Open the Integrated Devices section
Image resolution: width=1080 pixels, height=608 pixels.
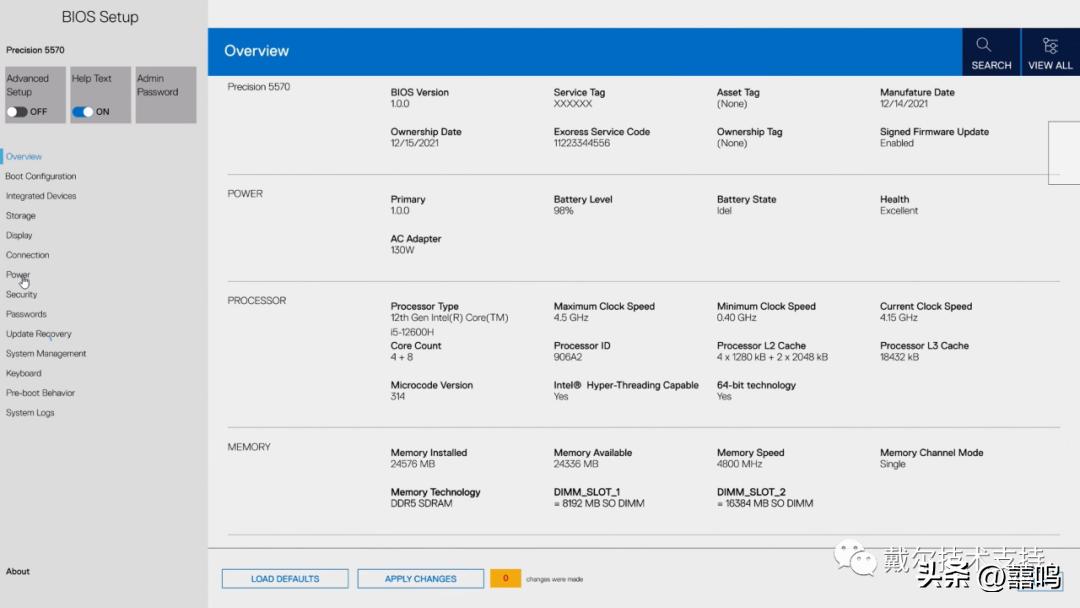(x=39, y=196)
